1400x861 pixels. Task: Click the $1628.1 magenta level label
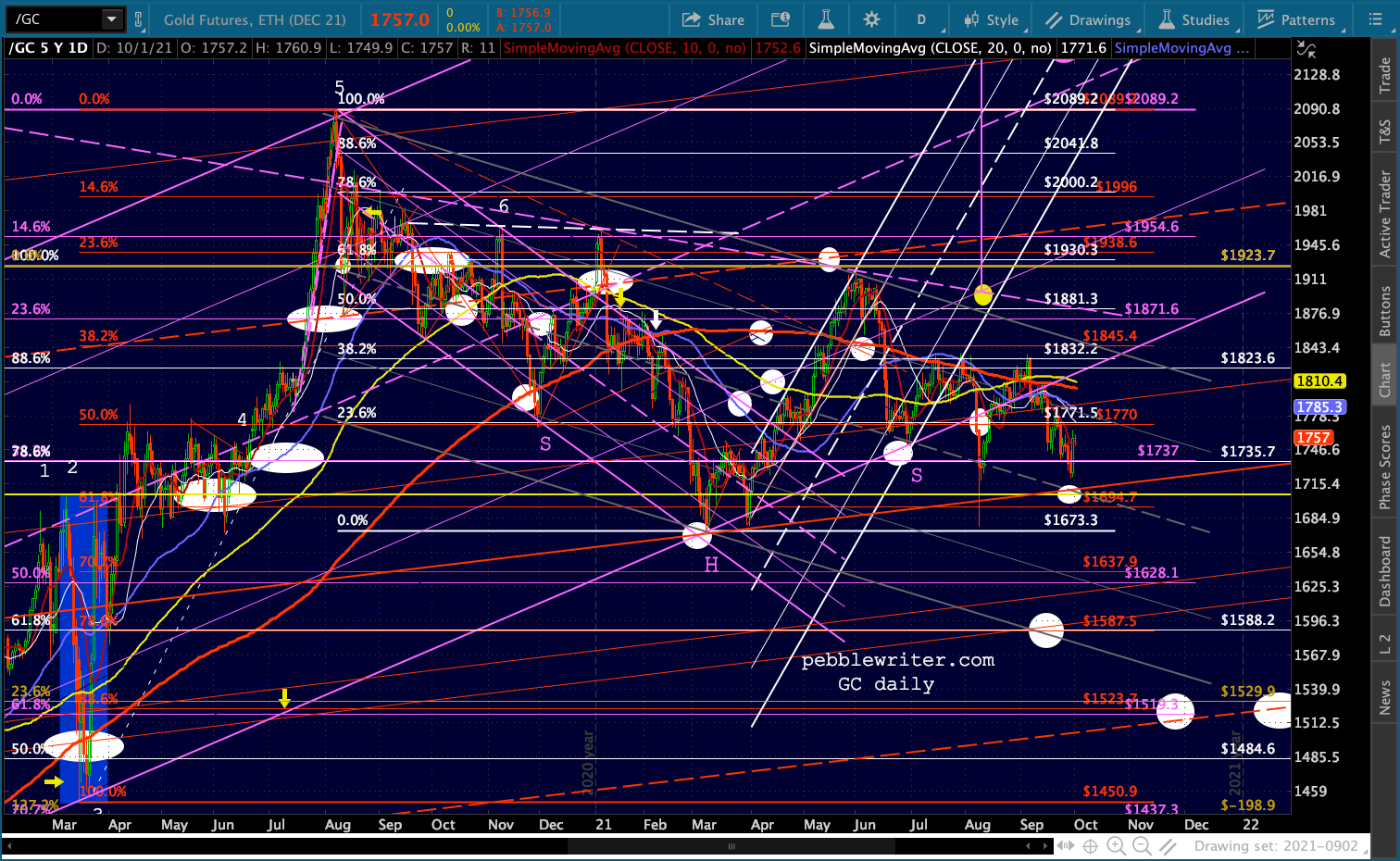1152,573
